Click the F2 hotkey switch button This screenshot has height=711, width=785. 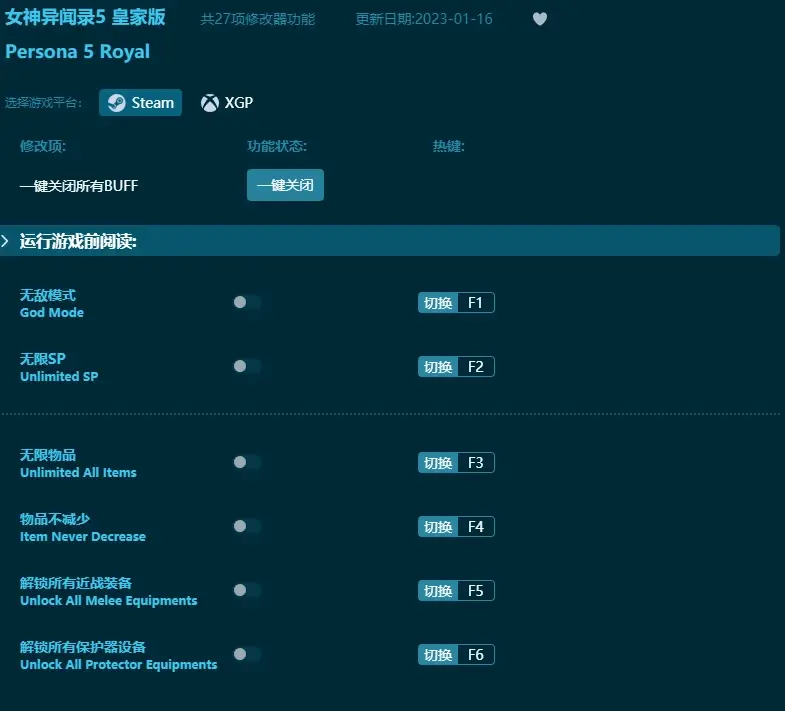456,367
